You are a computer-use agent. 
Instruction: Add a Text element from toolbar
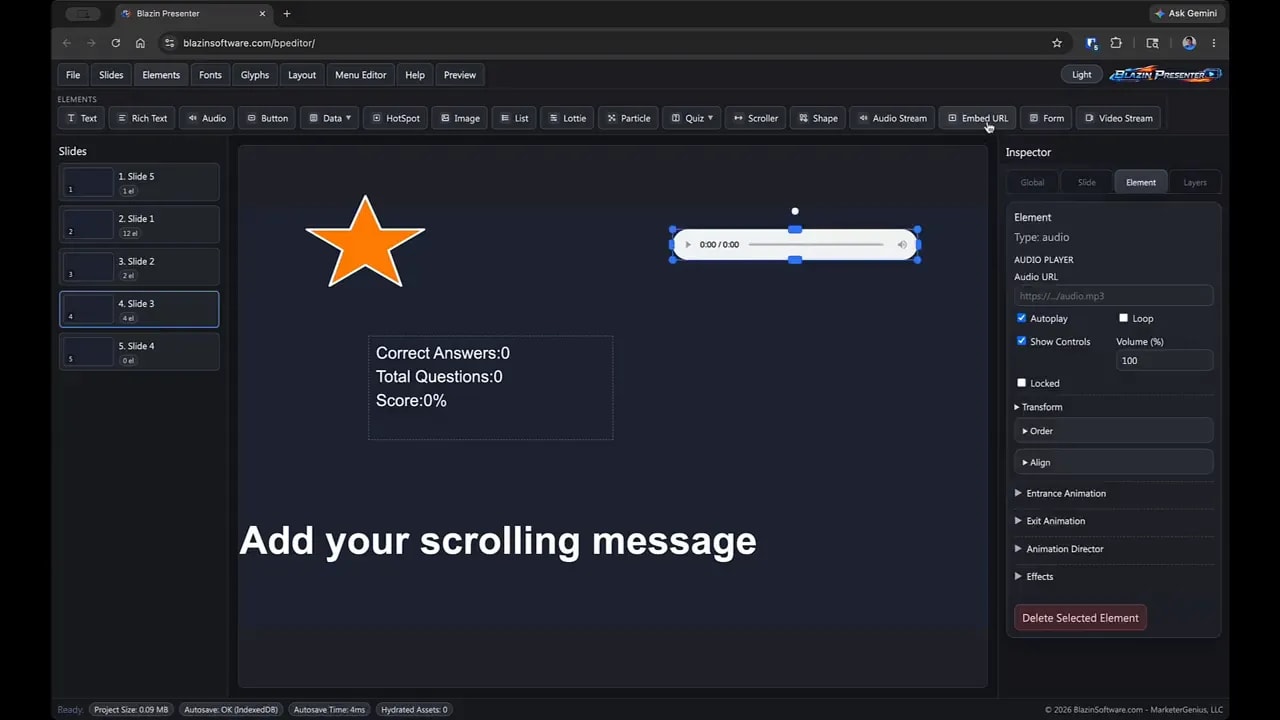click(81, 118)
